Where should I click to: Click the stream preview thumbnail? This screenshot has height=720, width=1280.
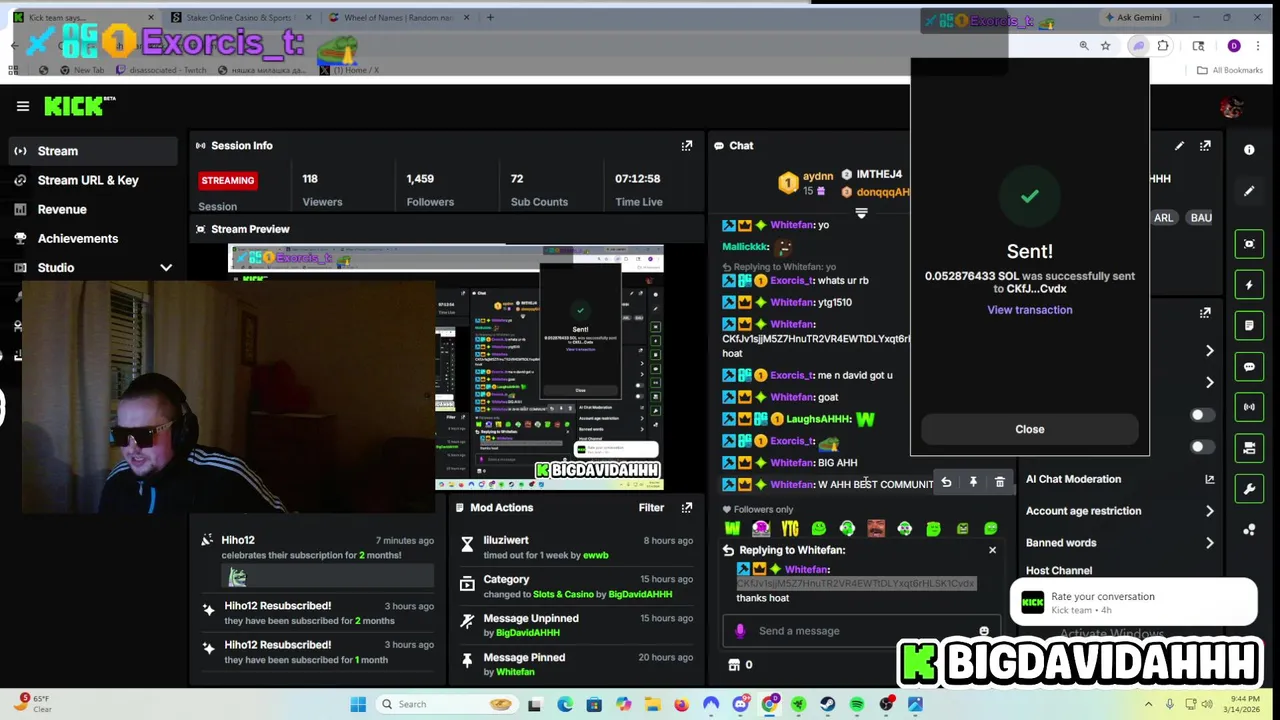pos(446,366)
